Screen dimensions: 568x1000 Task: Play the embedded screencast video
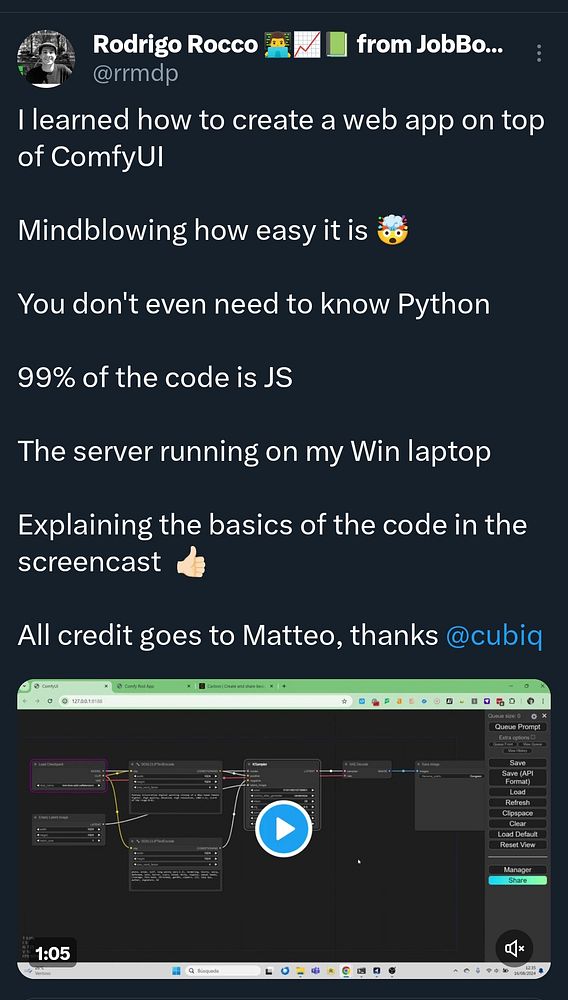click(284, 829)
